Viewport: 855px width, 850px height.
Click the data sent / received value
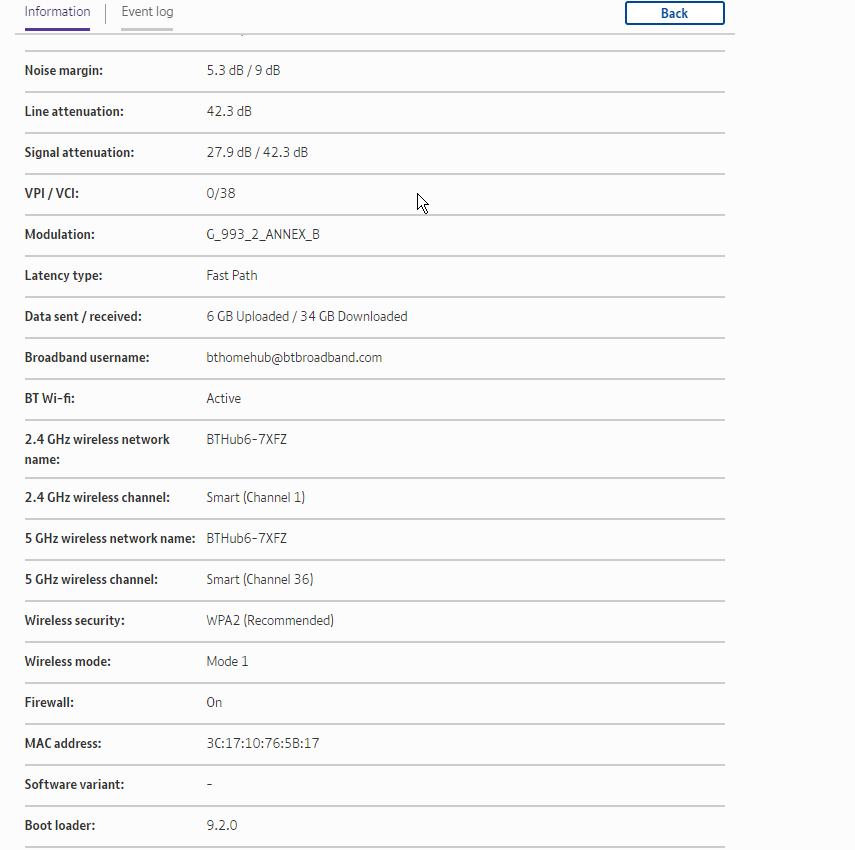tap(307, 316)
